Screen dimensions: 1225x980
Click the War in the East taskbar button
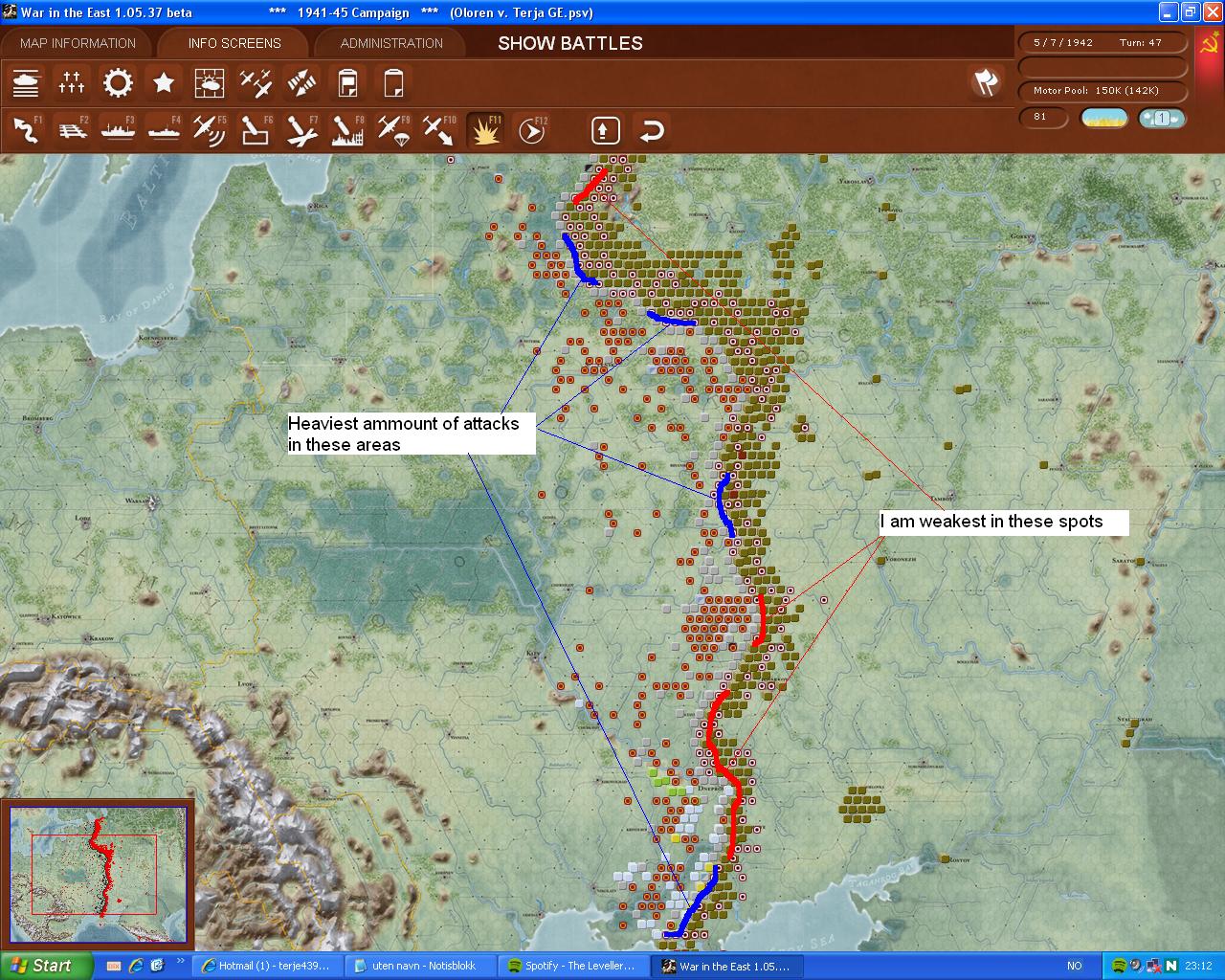click(728, 966)
